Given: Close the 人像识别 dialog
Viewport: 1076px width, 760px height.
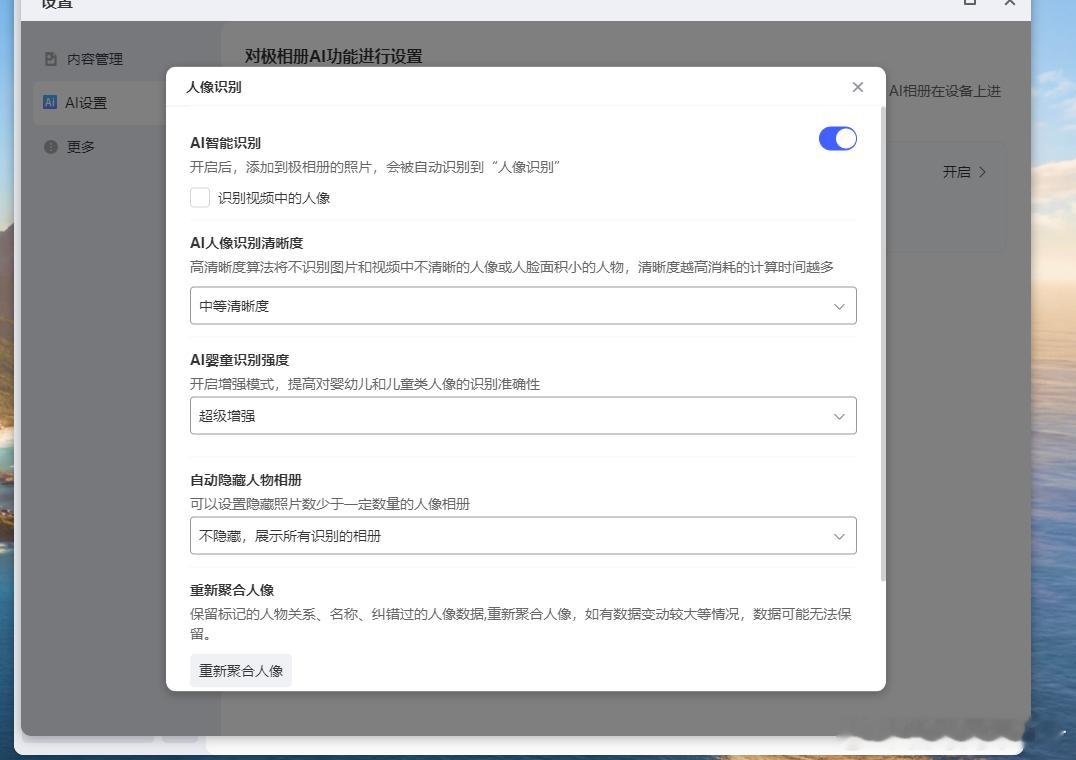Looking at the screenshot, I should coord(857,87).
